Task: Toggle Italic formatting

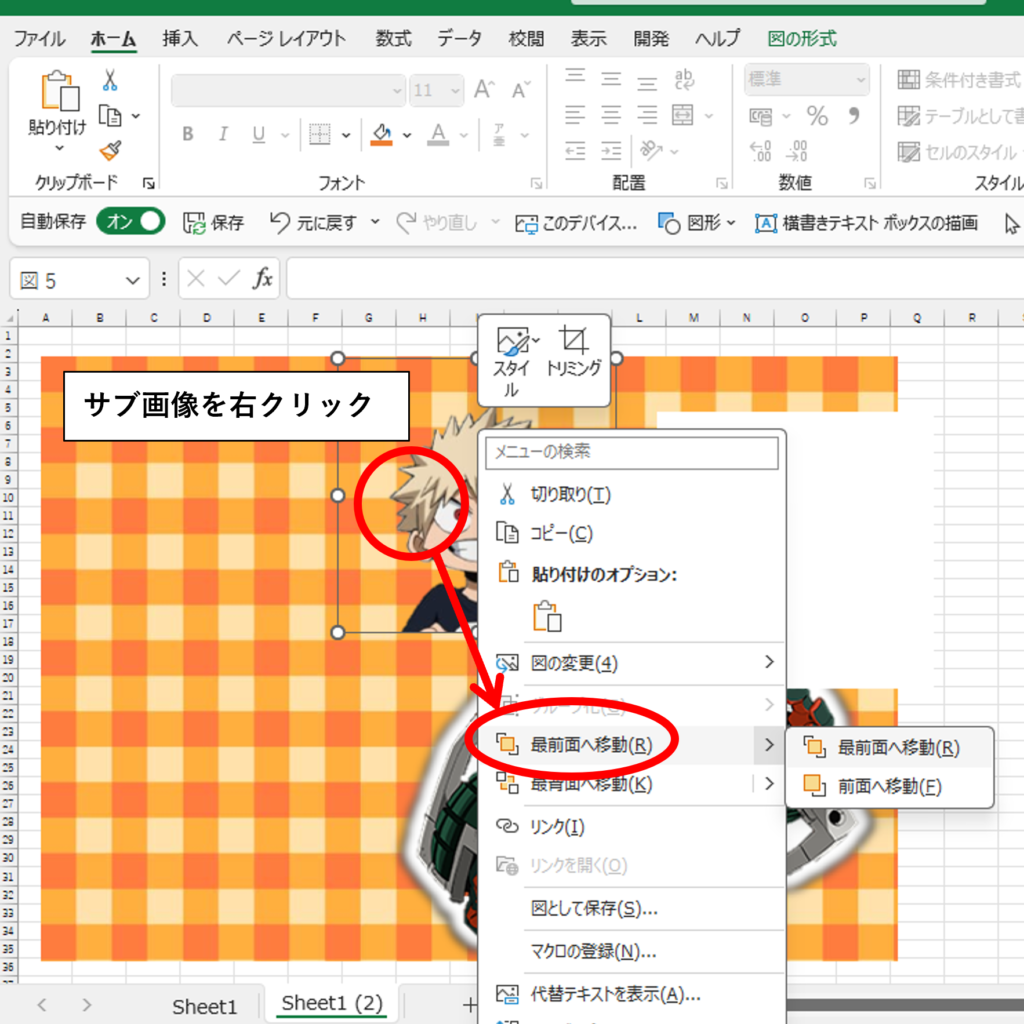Action: [223, 134]
